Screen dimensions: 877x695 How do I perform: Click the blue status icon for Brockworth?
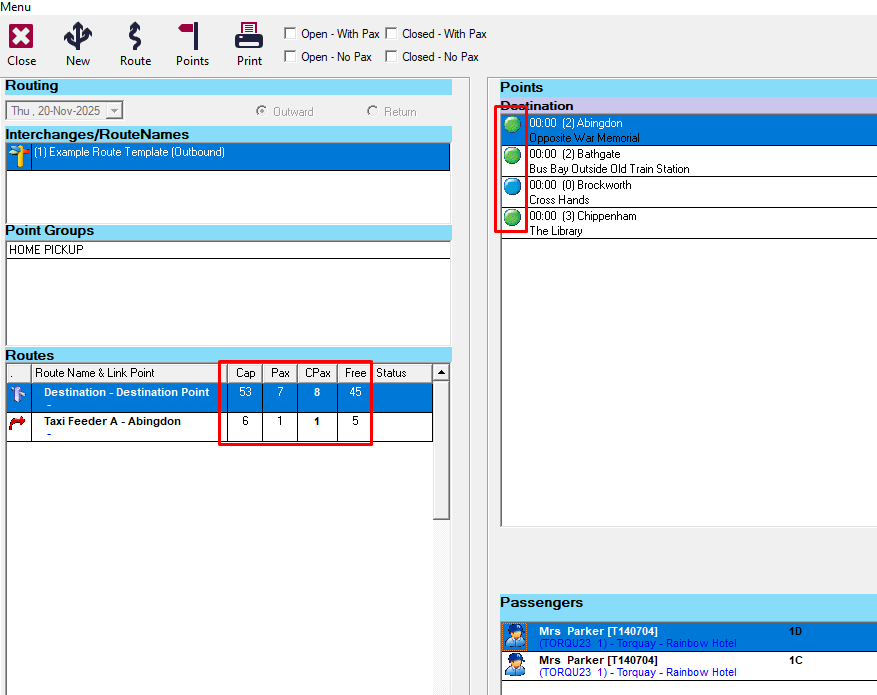tap(512, 187)
